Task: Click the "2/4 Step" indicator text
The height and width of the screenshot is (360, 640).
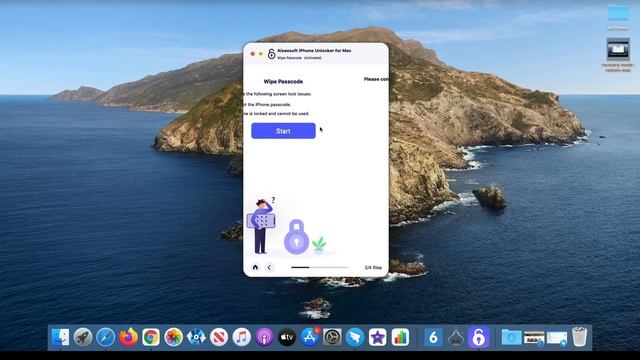Action: point(373,268)
